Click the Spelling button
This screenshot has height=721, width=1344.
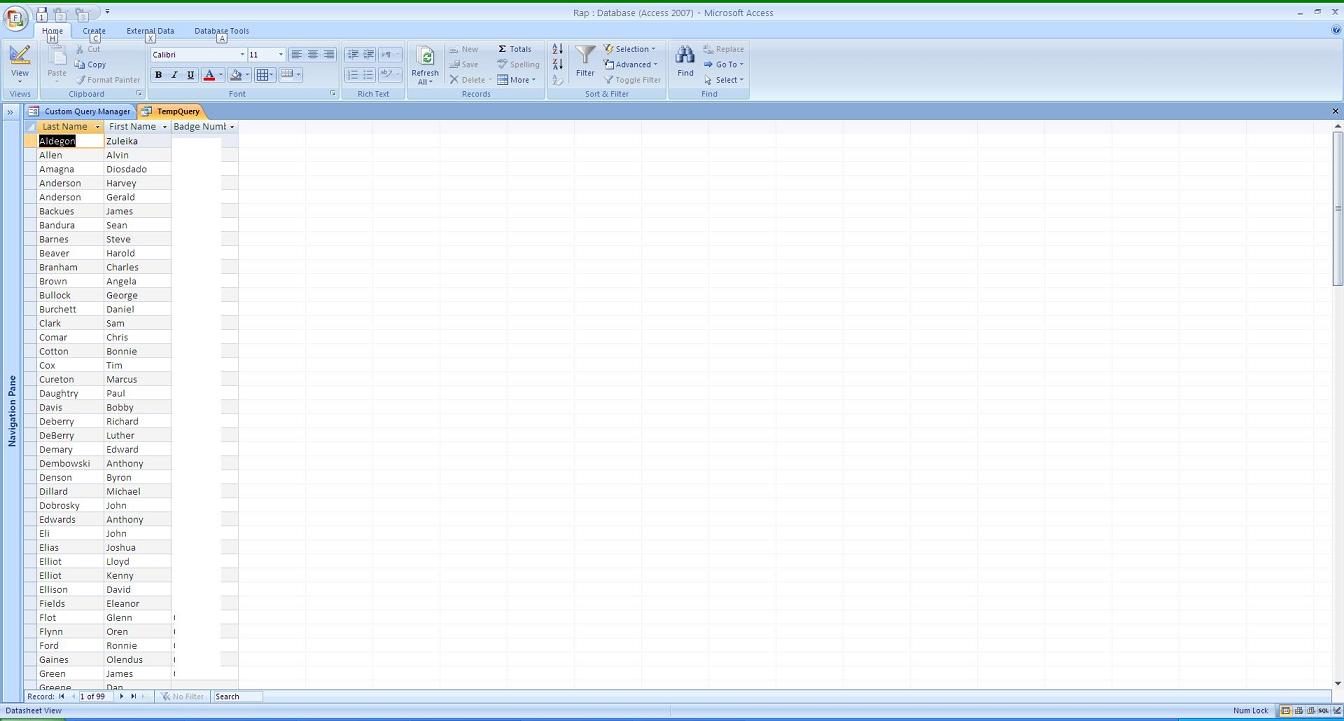(x=518, y=65)
